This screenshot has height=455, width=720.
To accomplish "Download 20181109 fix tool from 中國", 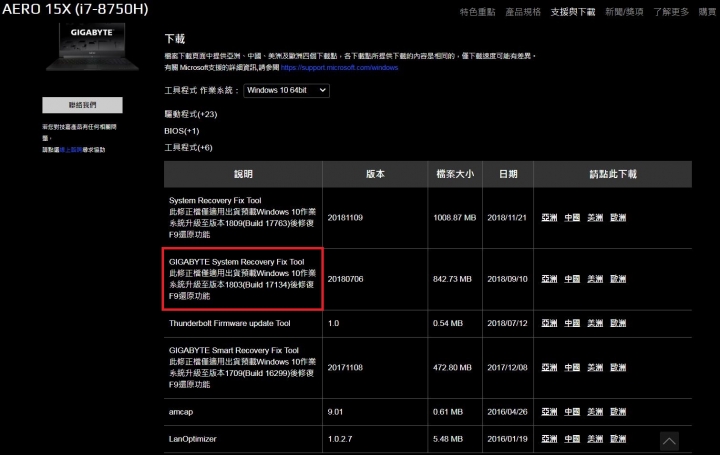I will coord(572,218).
